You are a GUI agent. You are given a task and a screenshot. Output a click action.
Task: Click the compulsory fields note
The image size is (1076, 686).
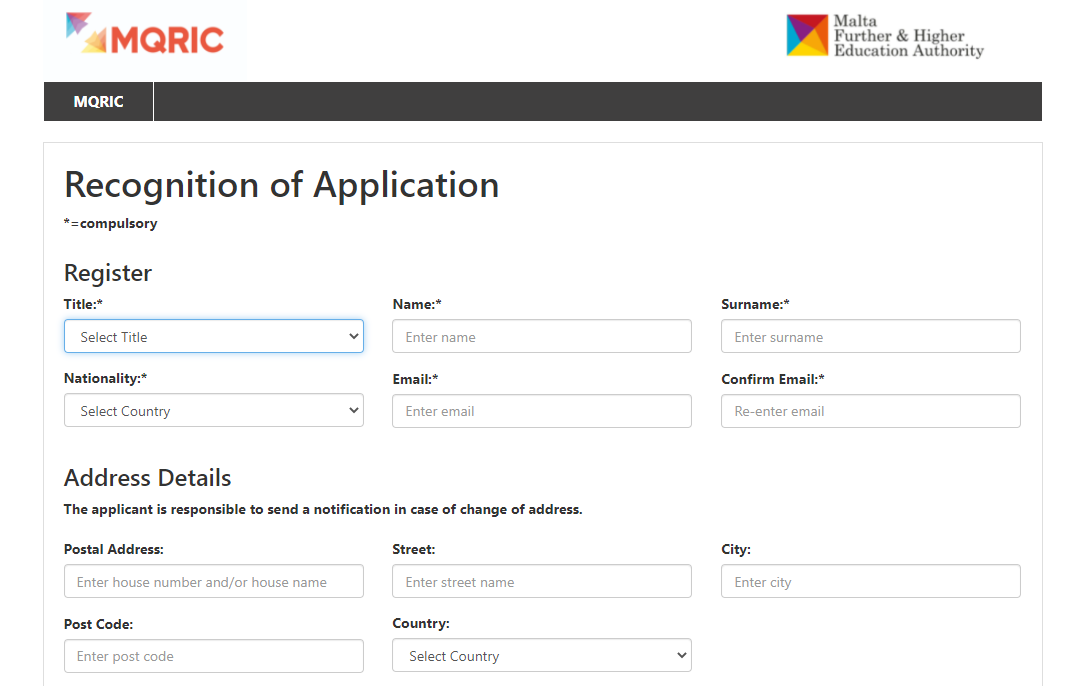point(110,223)
